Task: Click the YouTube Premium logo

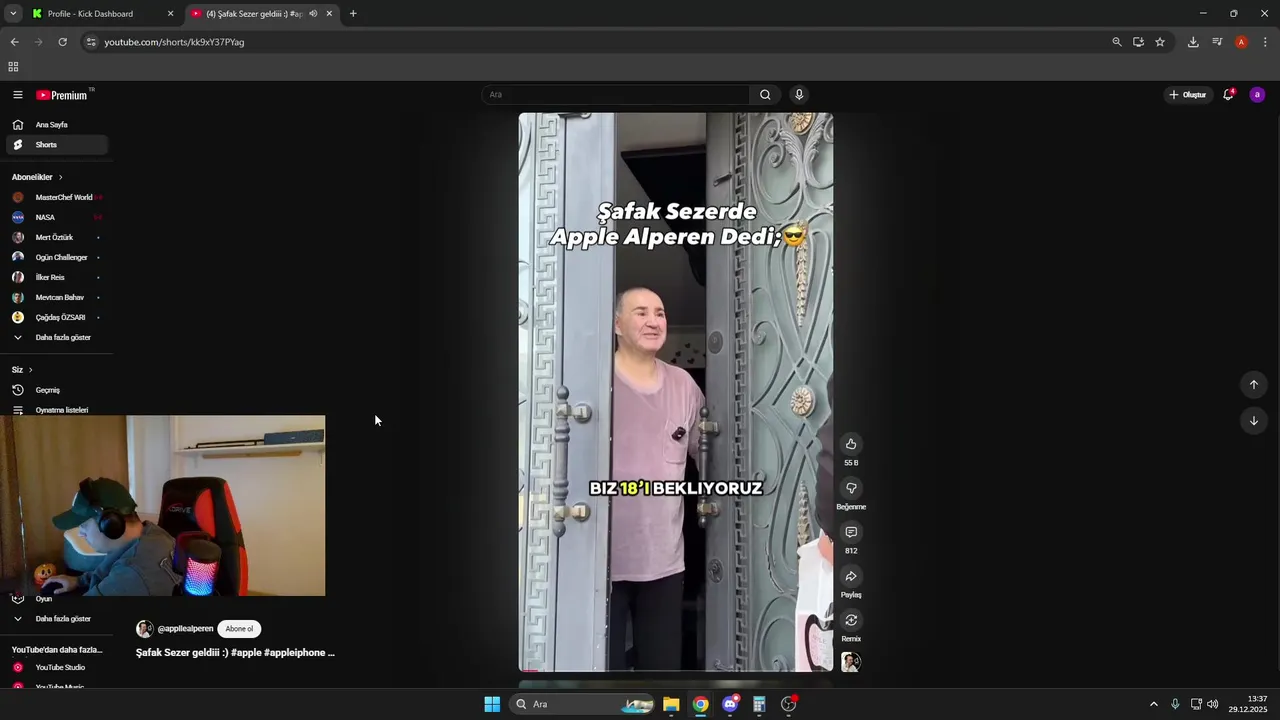Action: tap(62, 95)
